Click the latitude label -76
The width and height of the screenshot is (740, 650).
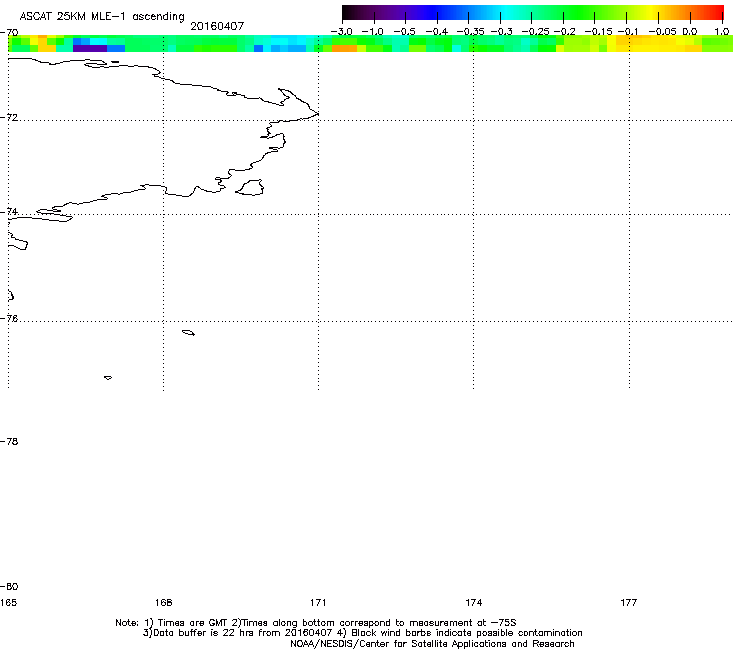pos(9,319)
